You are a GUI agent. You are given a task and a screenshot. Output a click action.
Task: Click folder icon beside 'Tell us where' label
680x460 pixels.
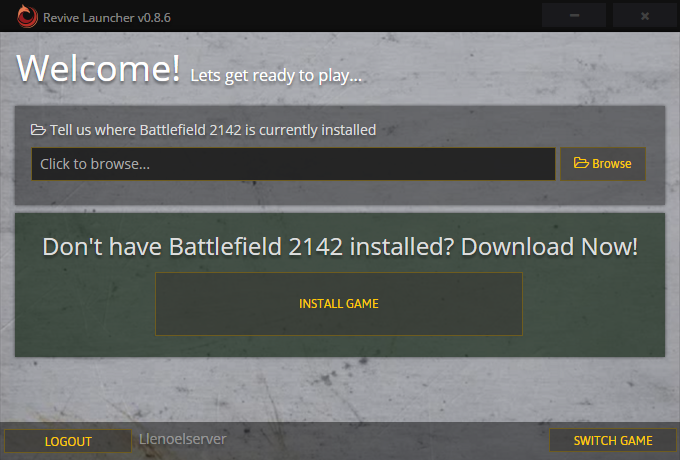coord(38,130)
